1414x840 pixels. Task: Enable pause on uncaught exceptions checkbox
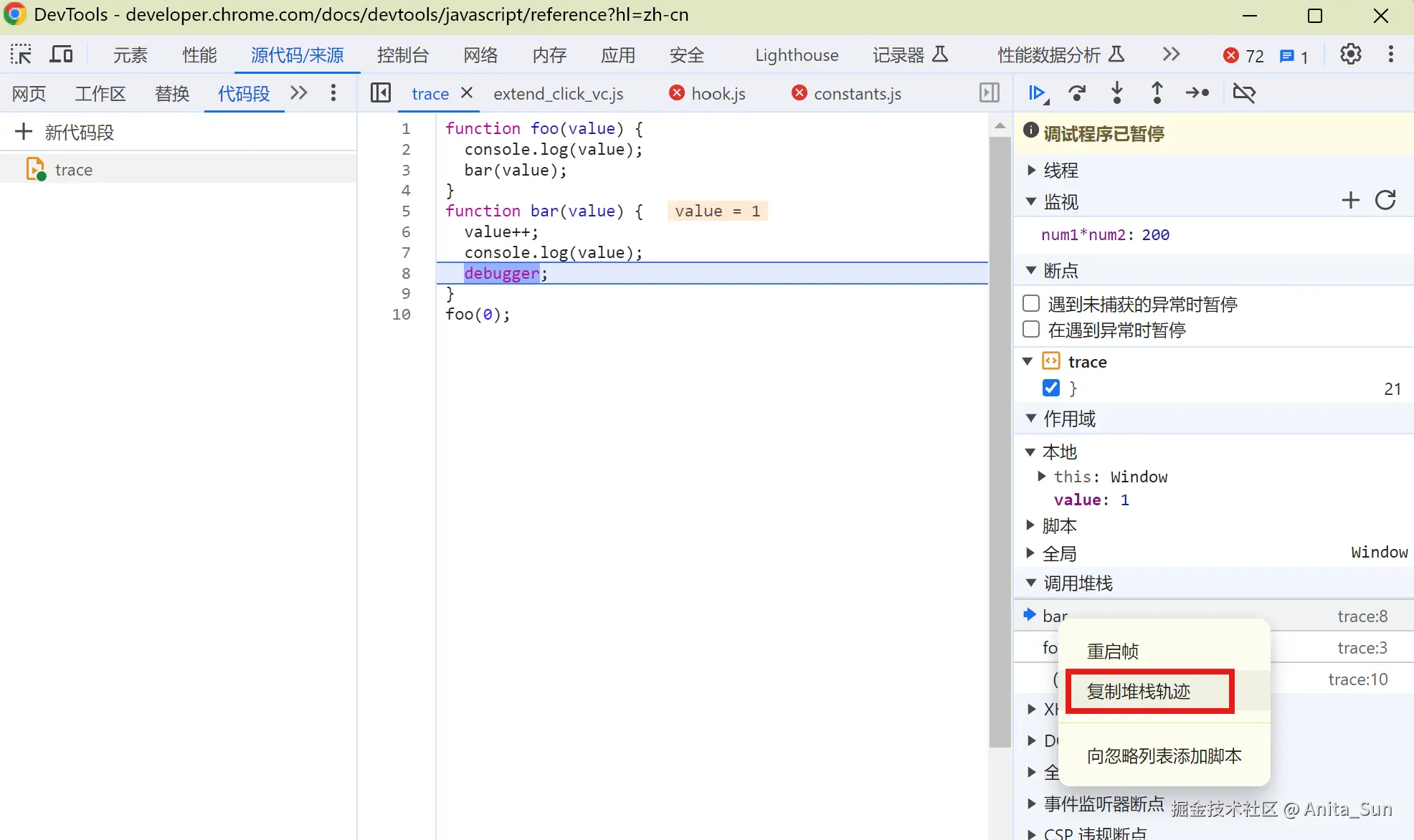point(1031,303)
